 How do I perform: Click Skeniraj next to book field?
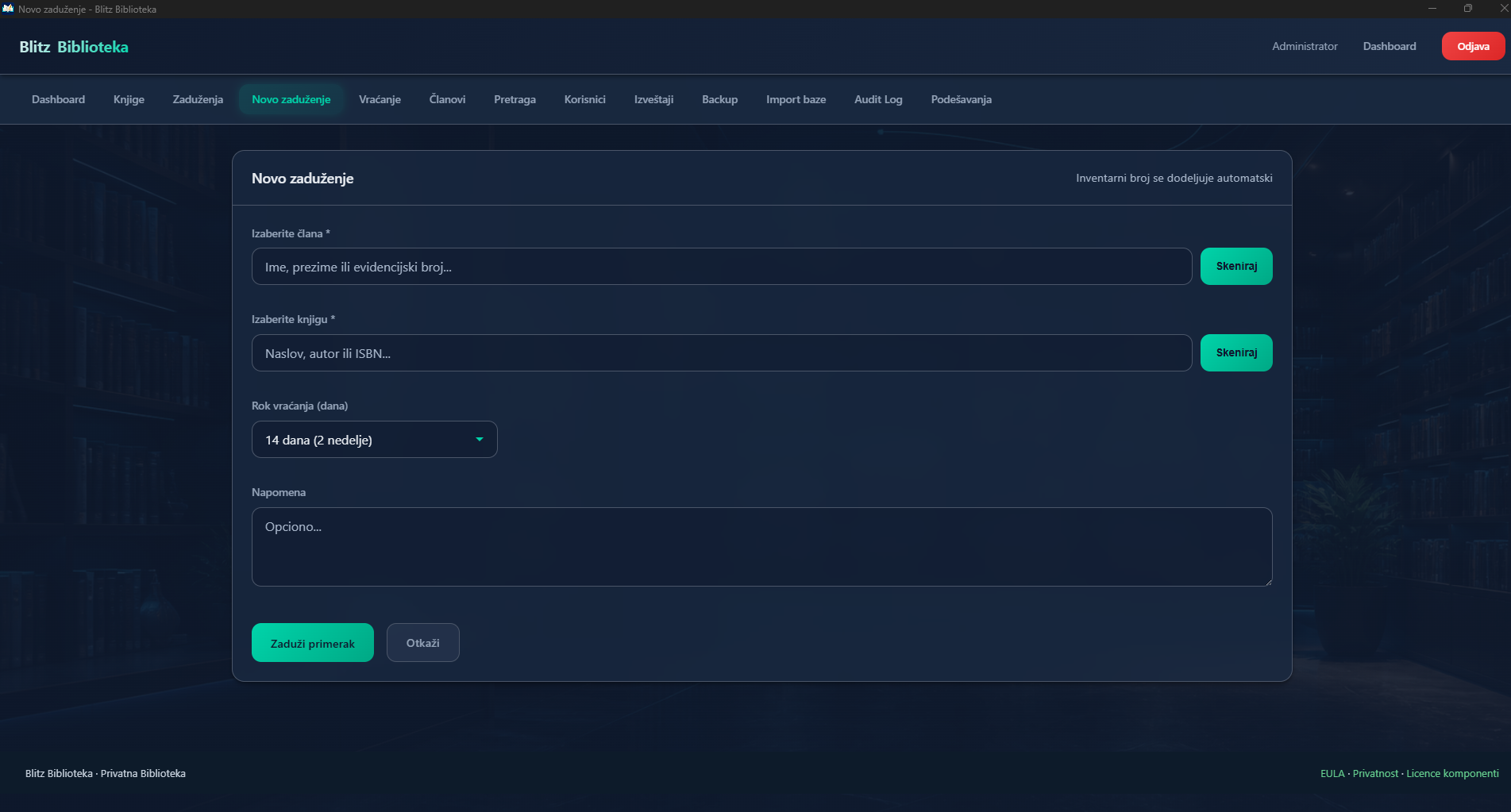(1236, 353)
